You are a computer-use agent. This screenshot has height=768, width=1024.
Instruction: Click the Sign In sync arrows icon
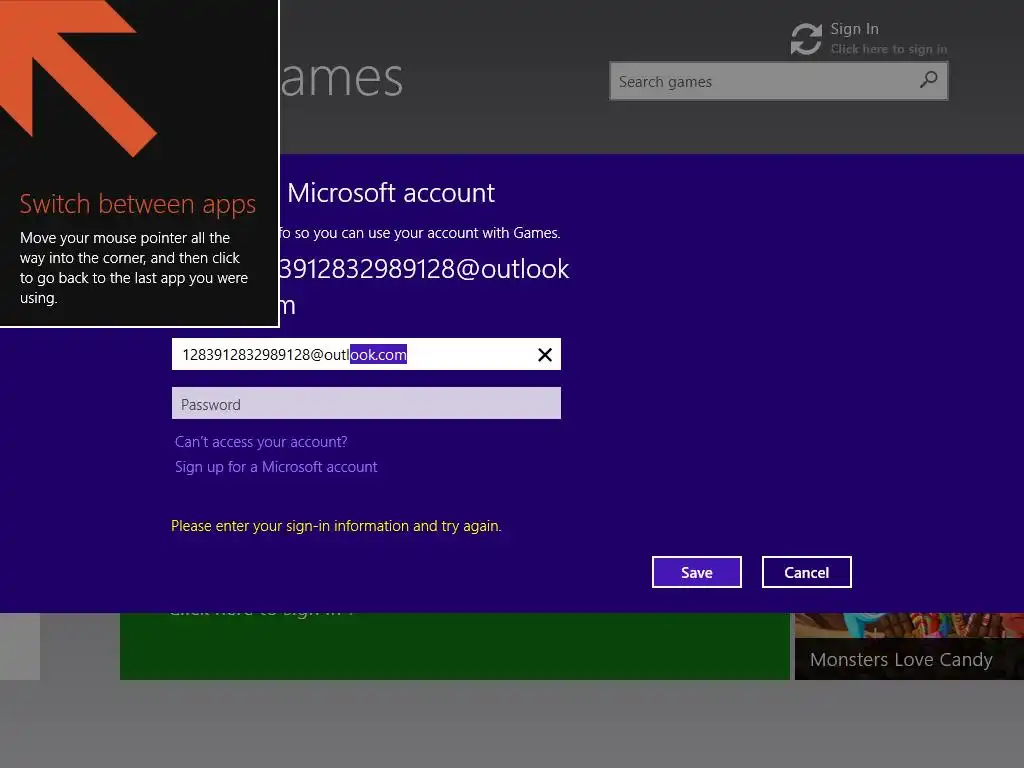pyautogui.click(x=806, y=39)
